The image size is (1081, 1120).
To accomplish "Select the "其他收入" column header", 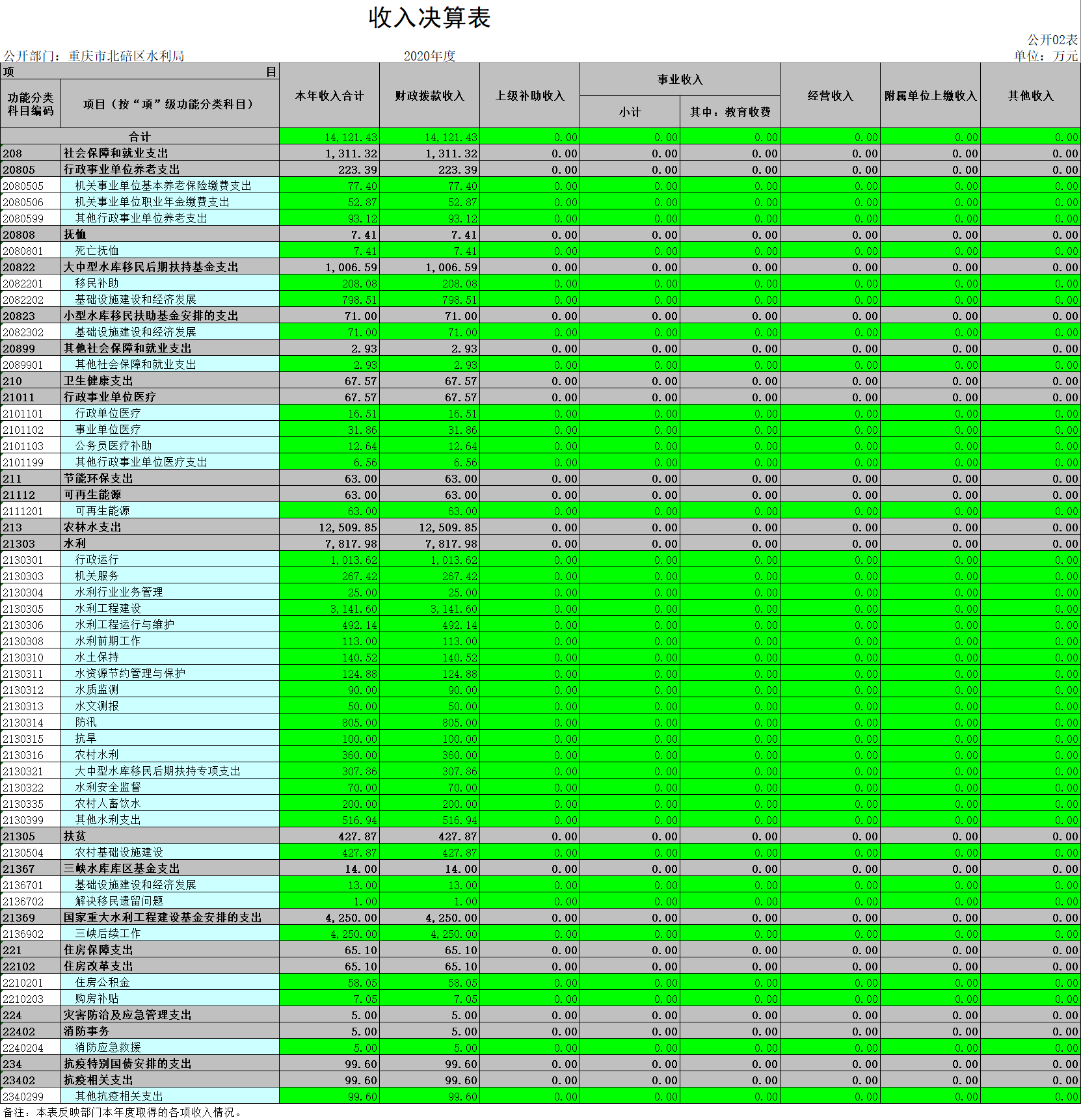I will [x=1030, y=96].
